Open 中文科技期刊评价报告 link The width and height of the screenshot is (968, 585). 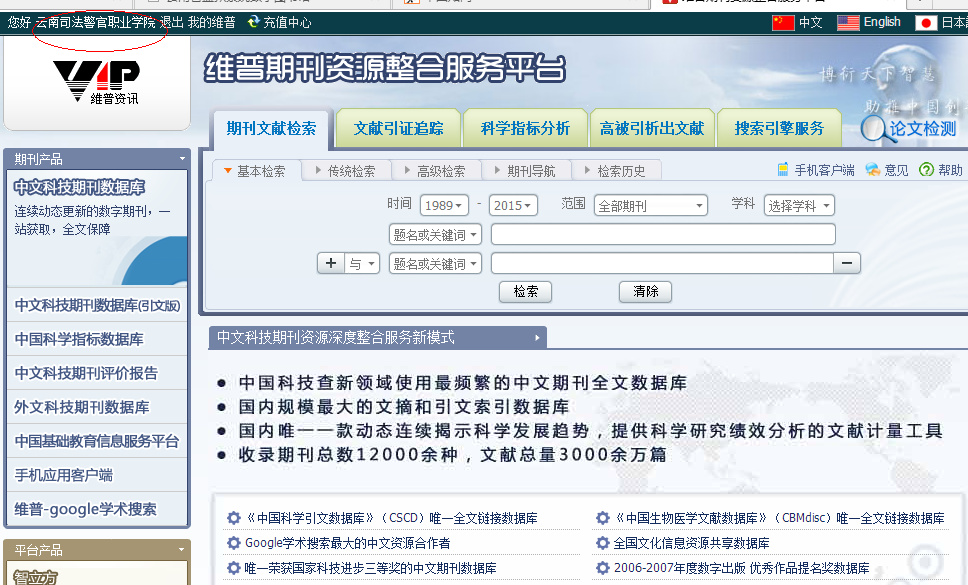tap(86, 373)
